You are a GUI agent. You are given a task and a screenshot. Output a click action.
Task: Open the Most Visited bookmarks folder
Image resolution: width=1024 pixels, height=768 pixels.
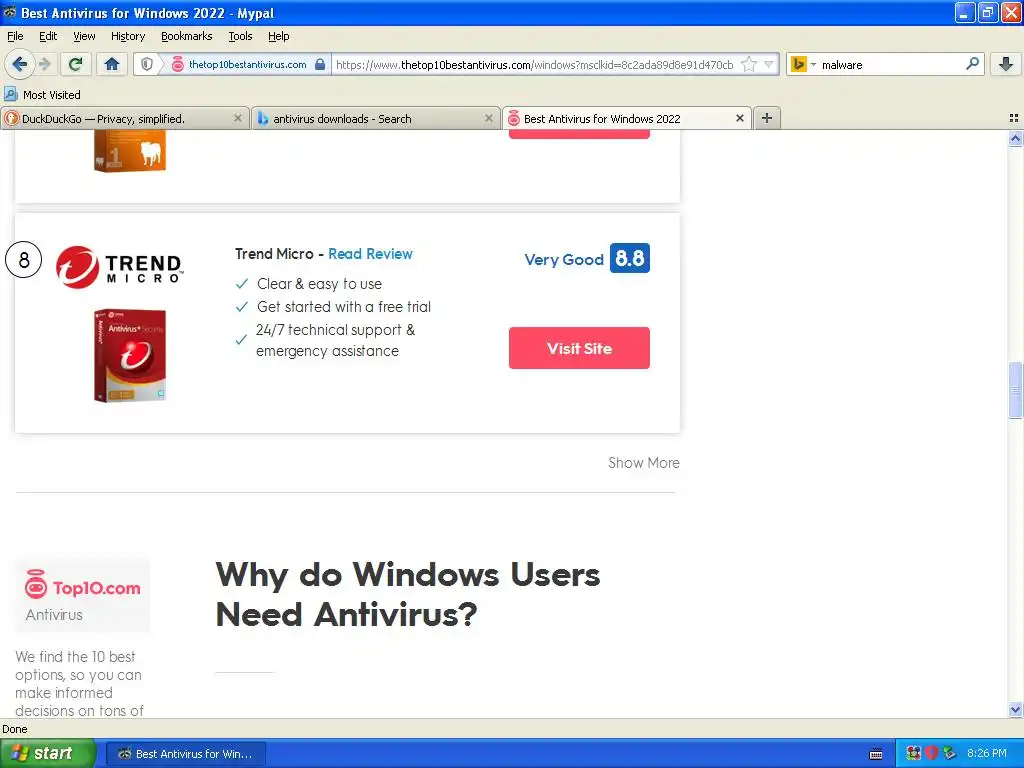[42, 95]
